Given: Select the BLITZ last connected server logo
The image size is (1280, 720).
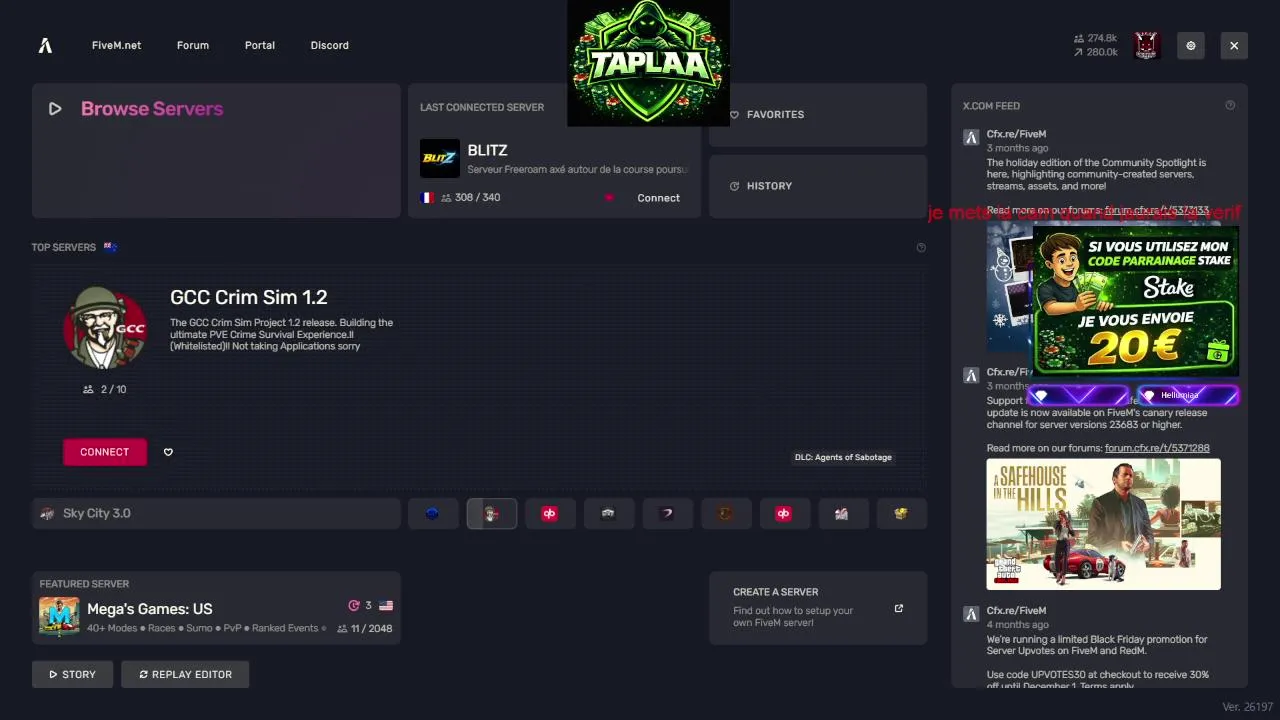Looking at the screenshot, I should (439, 158).
